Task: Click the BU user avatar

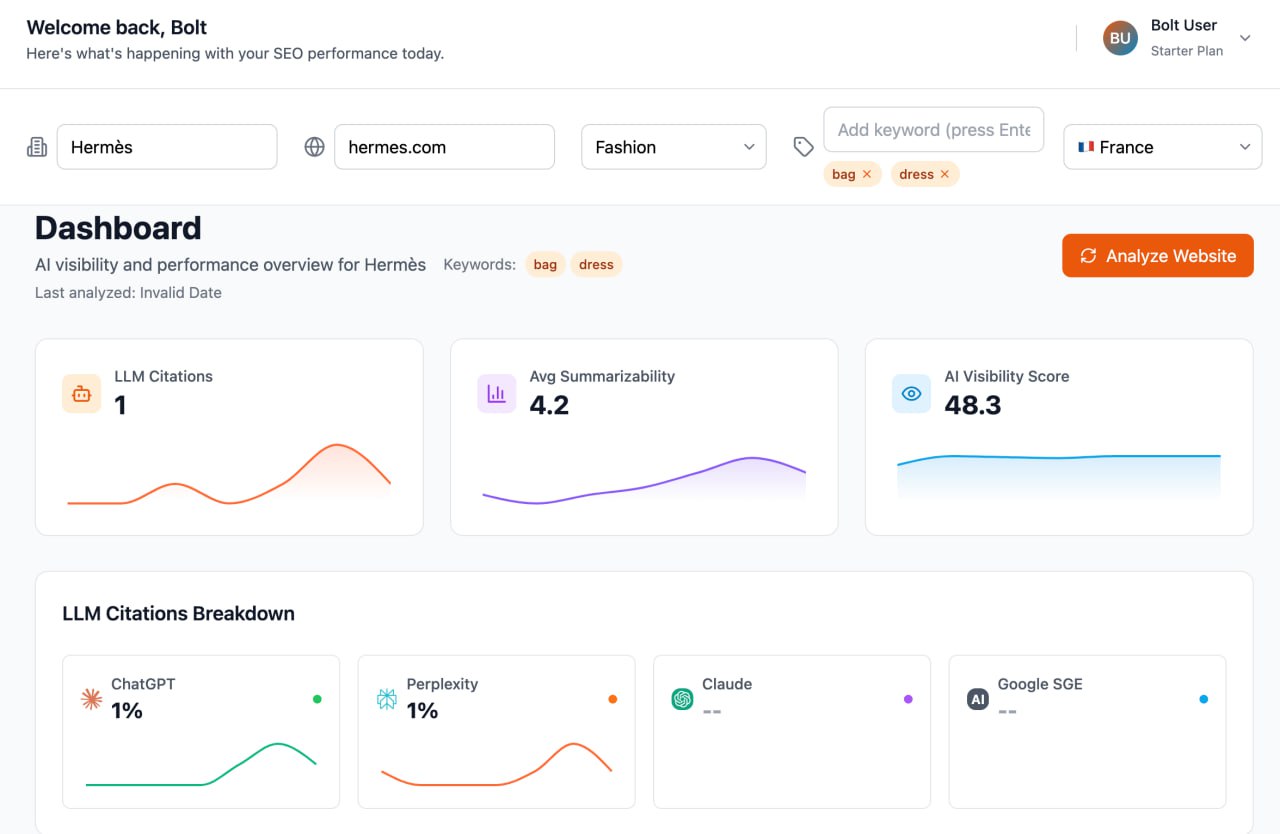Action: pos(1120,39)
